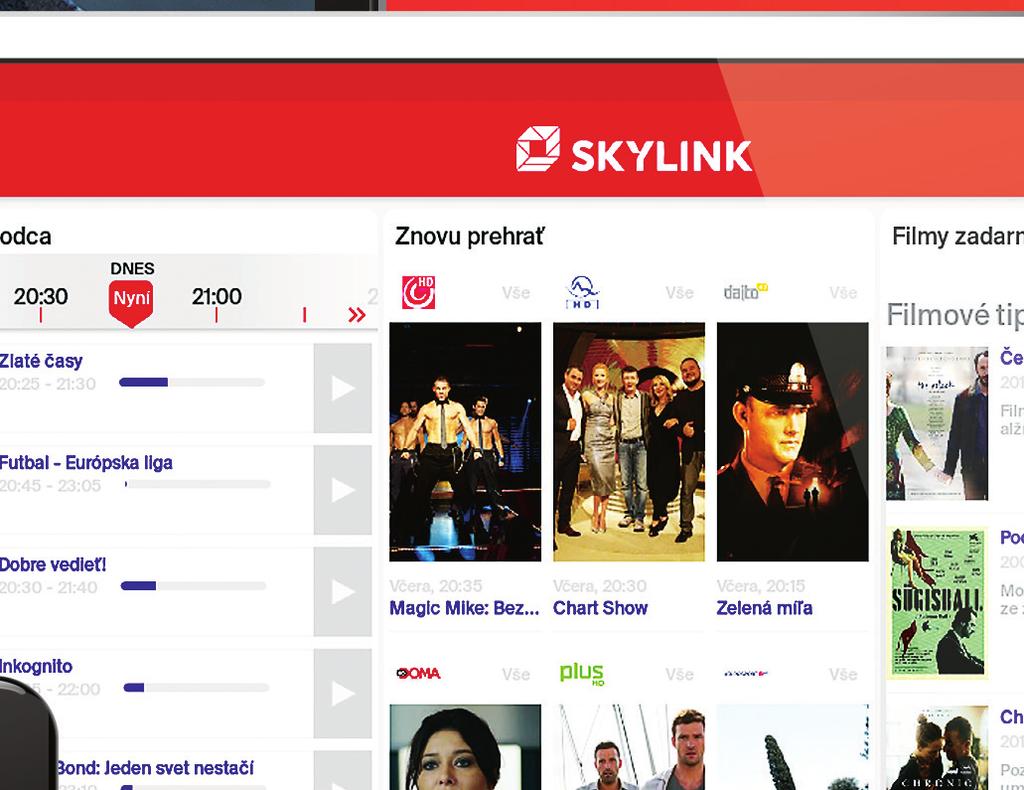Open the channel logo right of Plus HD
The image size is (1024, 790).
[x=746, y=673]
